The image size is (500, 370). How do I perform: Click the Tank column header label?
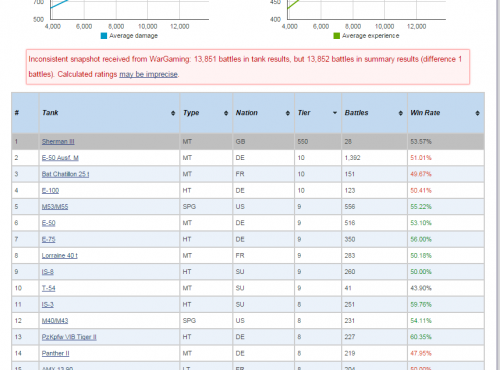[x=50, y=113]
